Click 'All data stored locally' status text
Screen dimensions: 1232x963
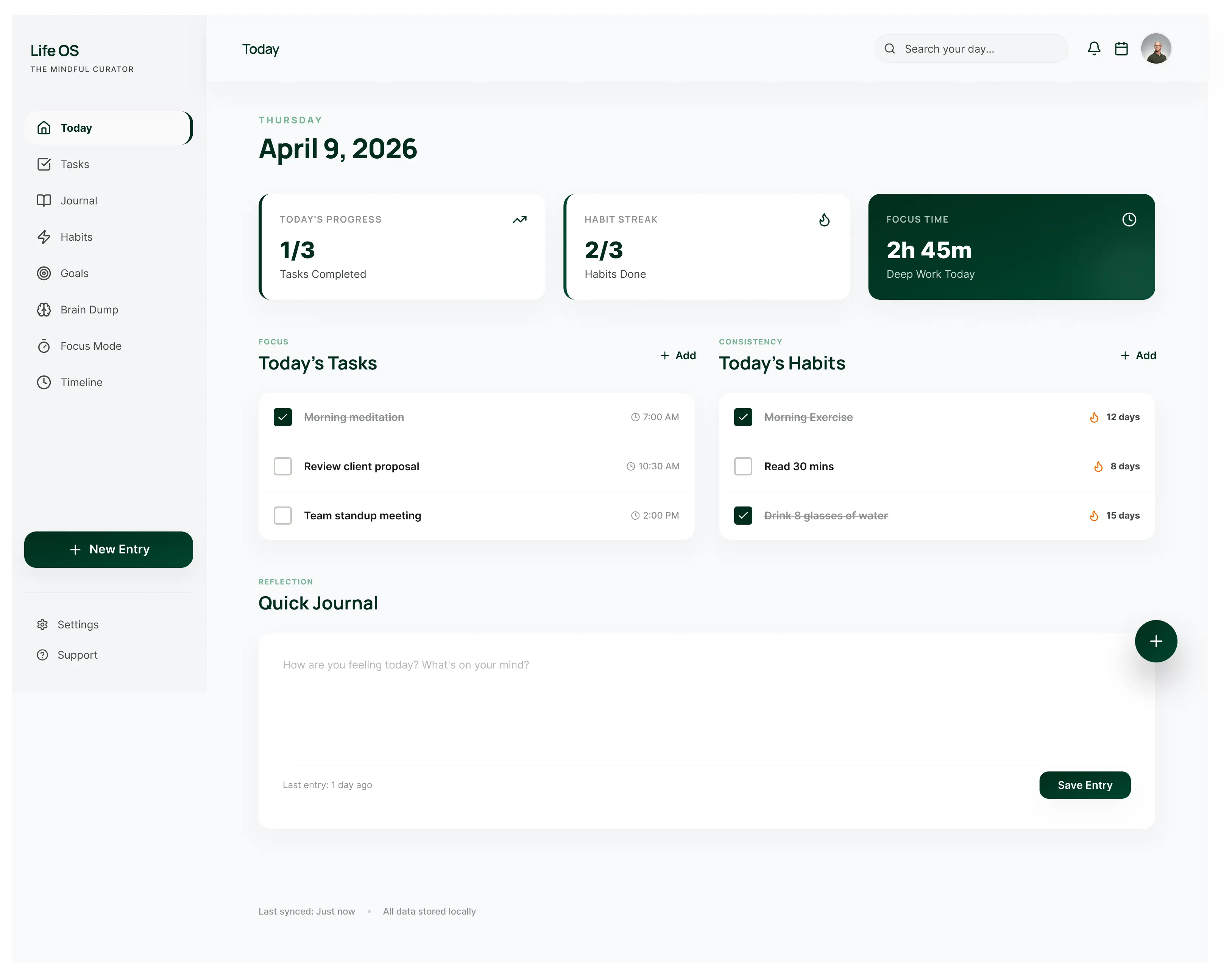pos(429,912)
